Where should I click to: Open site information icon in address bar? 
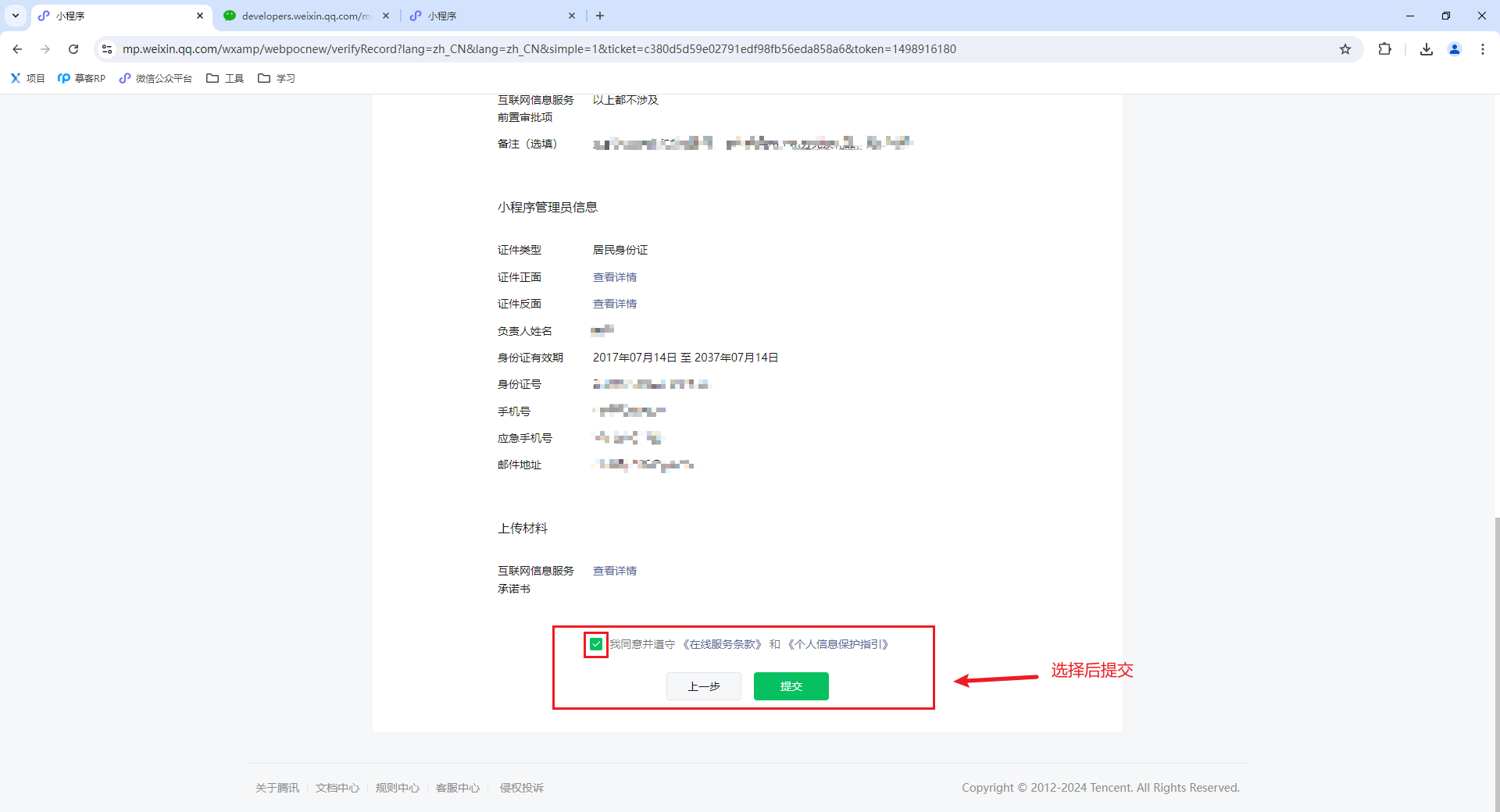(x=107, y=49)
